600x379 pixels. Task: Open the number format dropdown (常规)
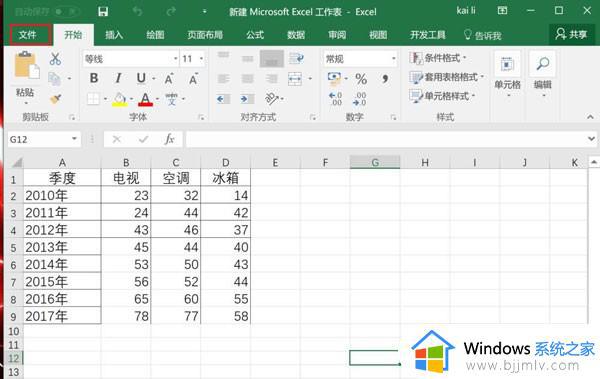pos(393,59)
